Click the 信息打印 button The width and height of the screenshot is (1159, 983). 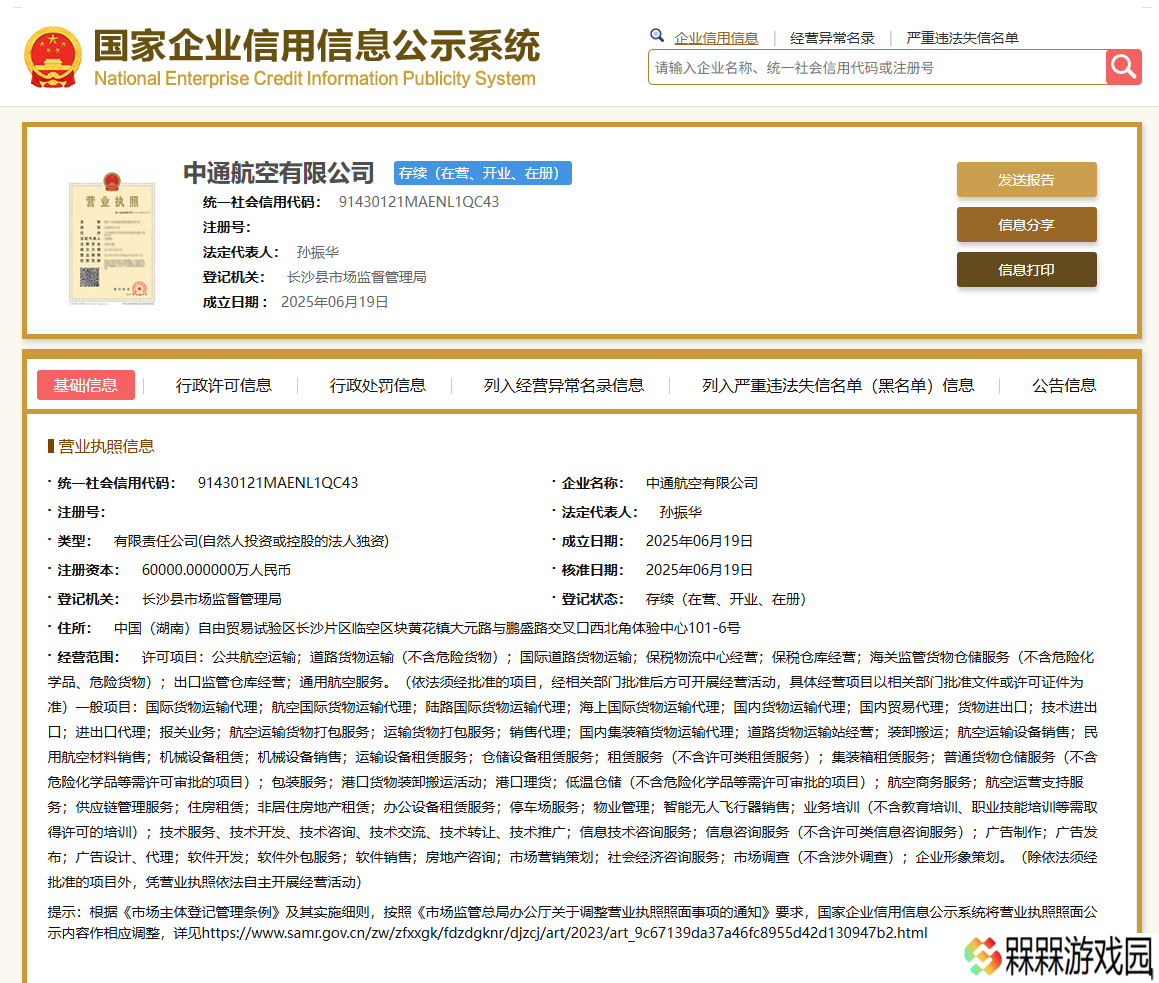coord(1026,270)
